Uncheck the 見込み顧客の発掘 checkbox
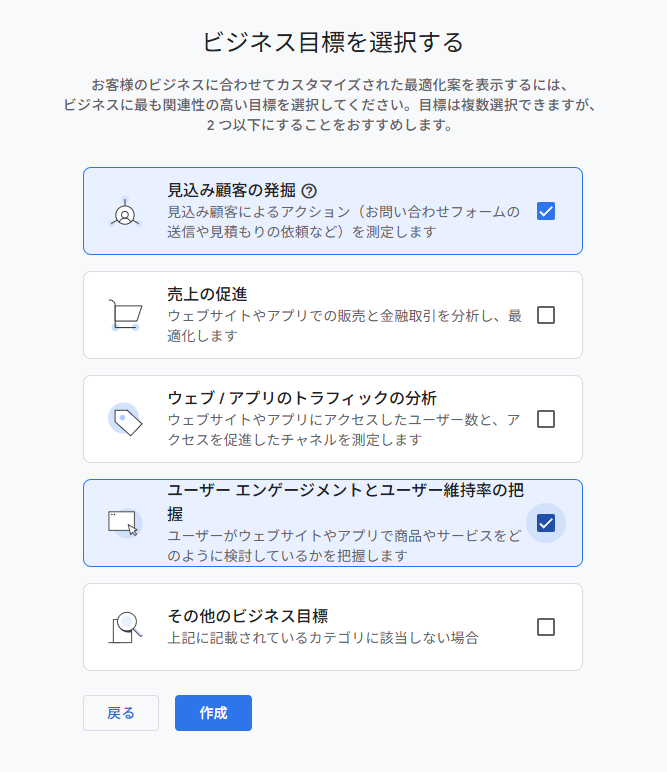Image resolution: width=667 pixels, height=772 pixels. click(x=545, y=211)
